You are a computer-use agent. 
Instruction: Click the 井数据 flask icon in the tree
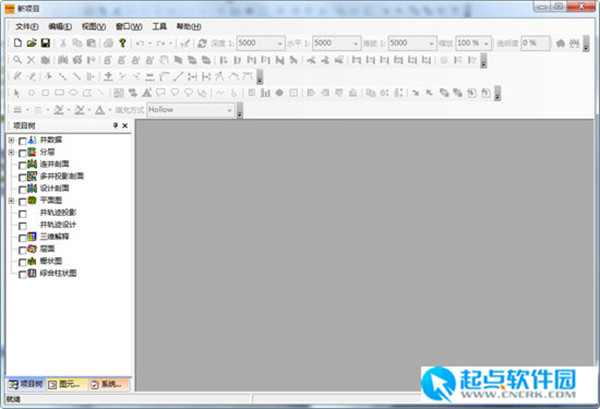(32, 140)
